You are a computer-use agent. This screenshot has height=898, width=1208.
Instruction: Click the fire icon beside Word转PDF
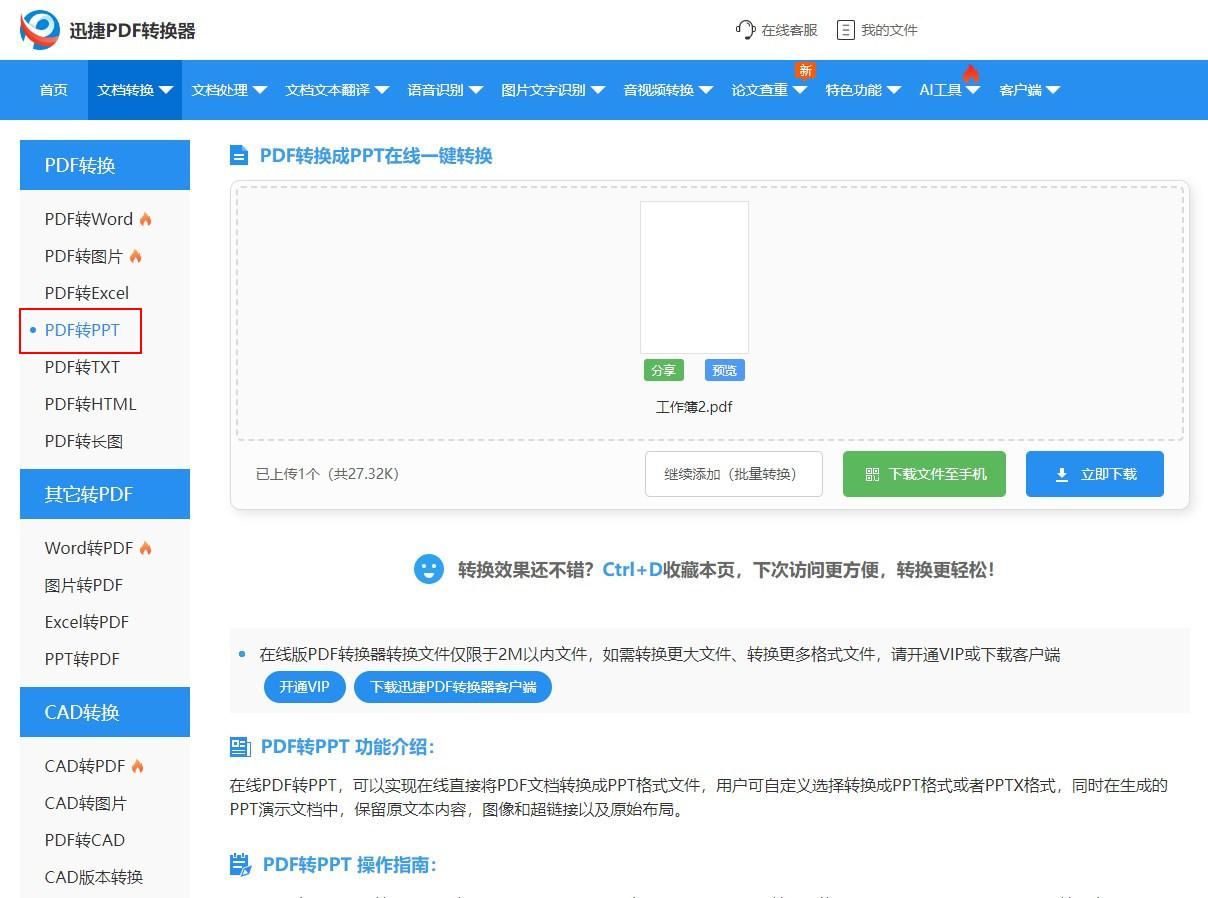click(x=146, y=548)
